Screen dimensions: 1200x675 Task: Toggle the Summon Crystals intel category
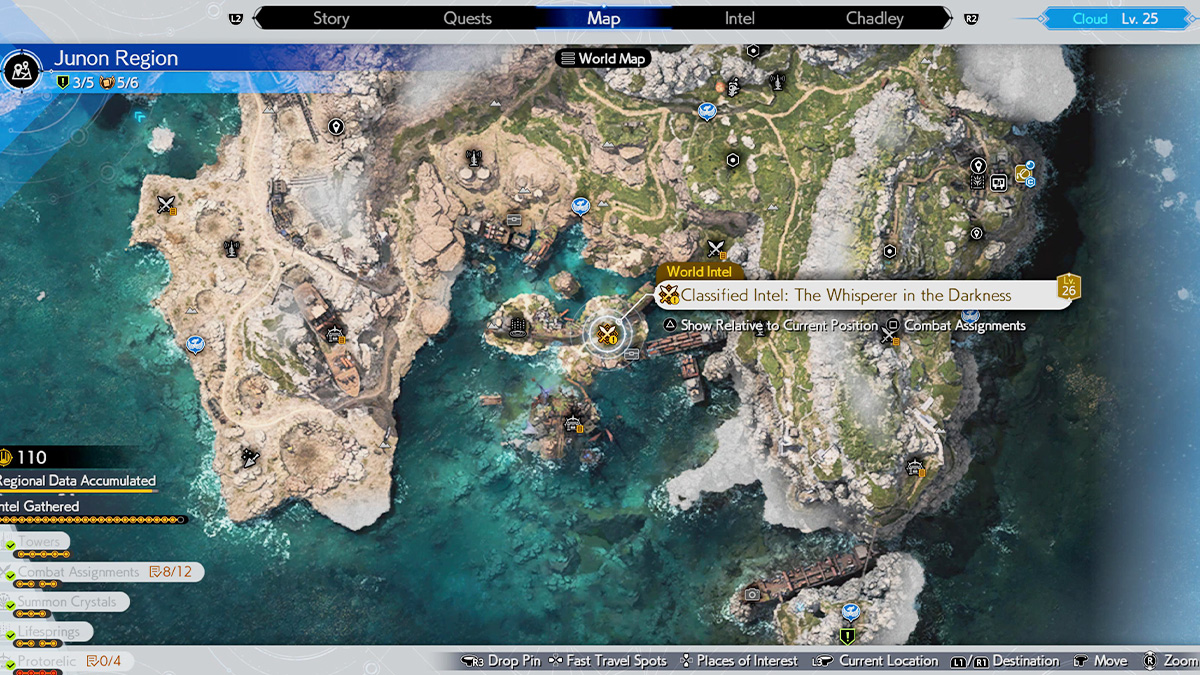coord(66,602)
